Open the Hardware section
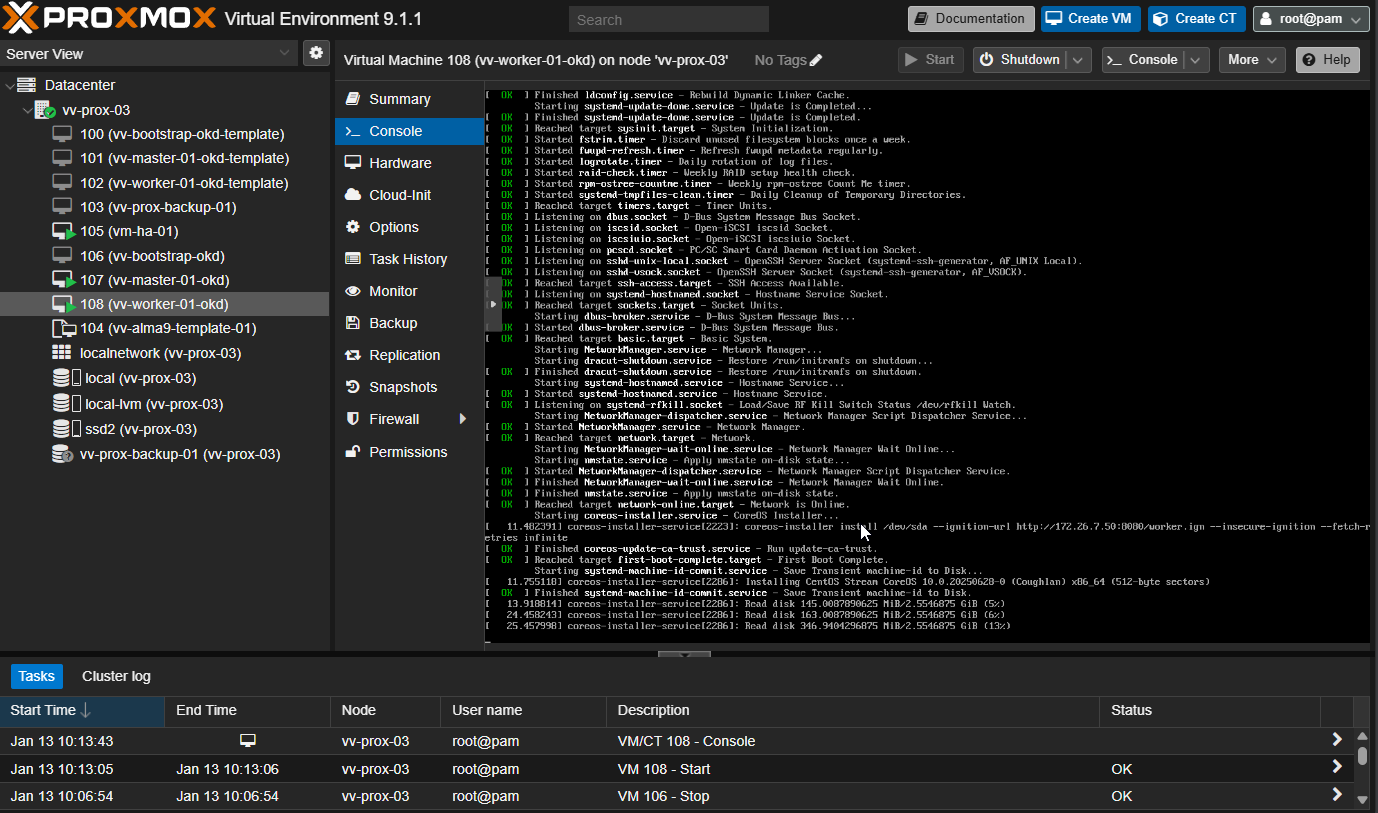The height and width of the screenshot is (813, 1378). pyautogui.click(x=399, y=163)
